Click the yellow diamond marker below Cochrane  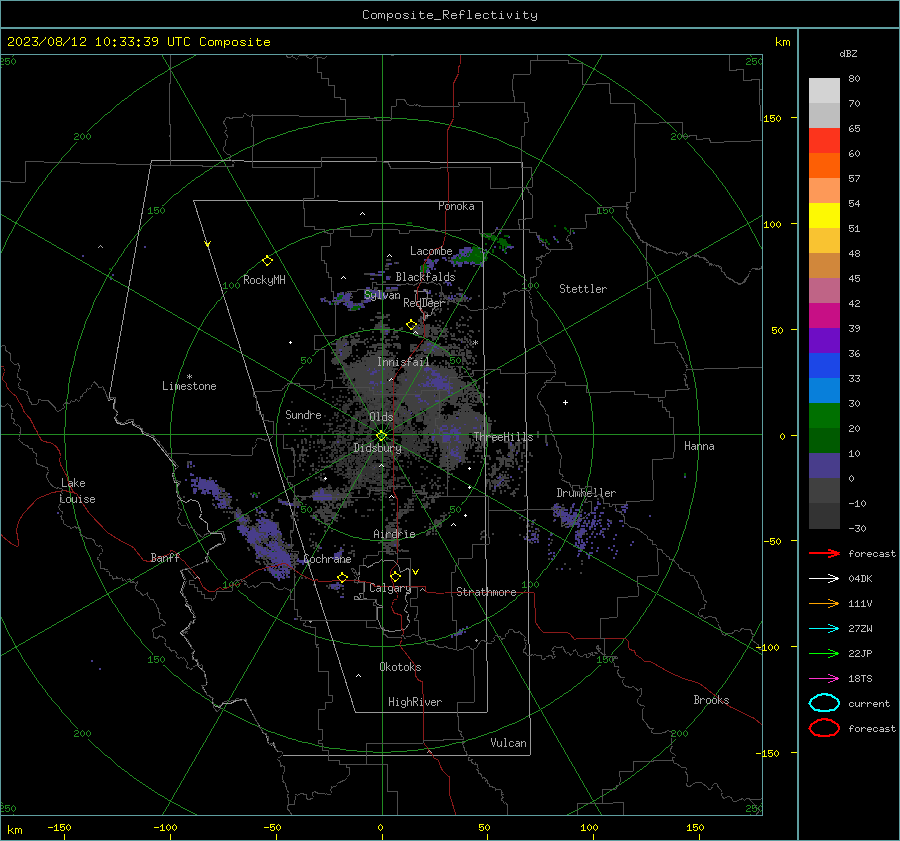point(342,577)
